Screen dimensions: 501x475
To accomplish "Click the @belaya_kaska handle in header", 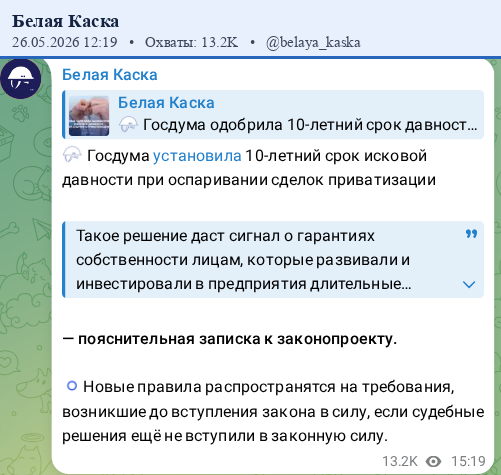I will coord(313,42).
